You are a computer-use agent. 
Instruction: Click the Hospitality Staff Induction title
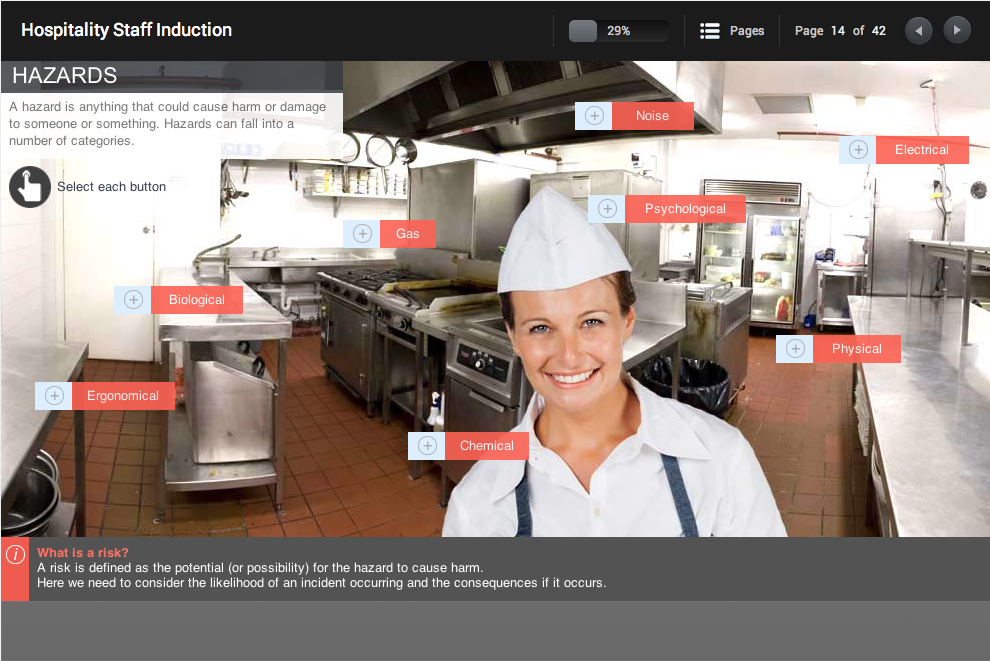[x=126, y=30]
